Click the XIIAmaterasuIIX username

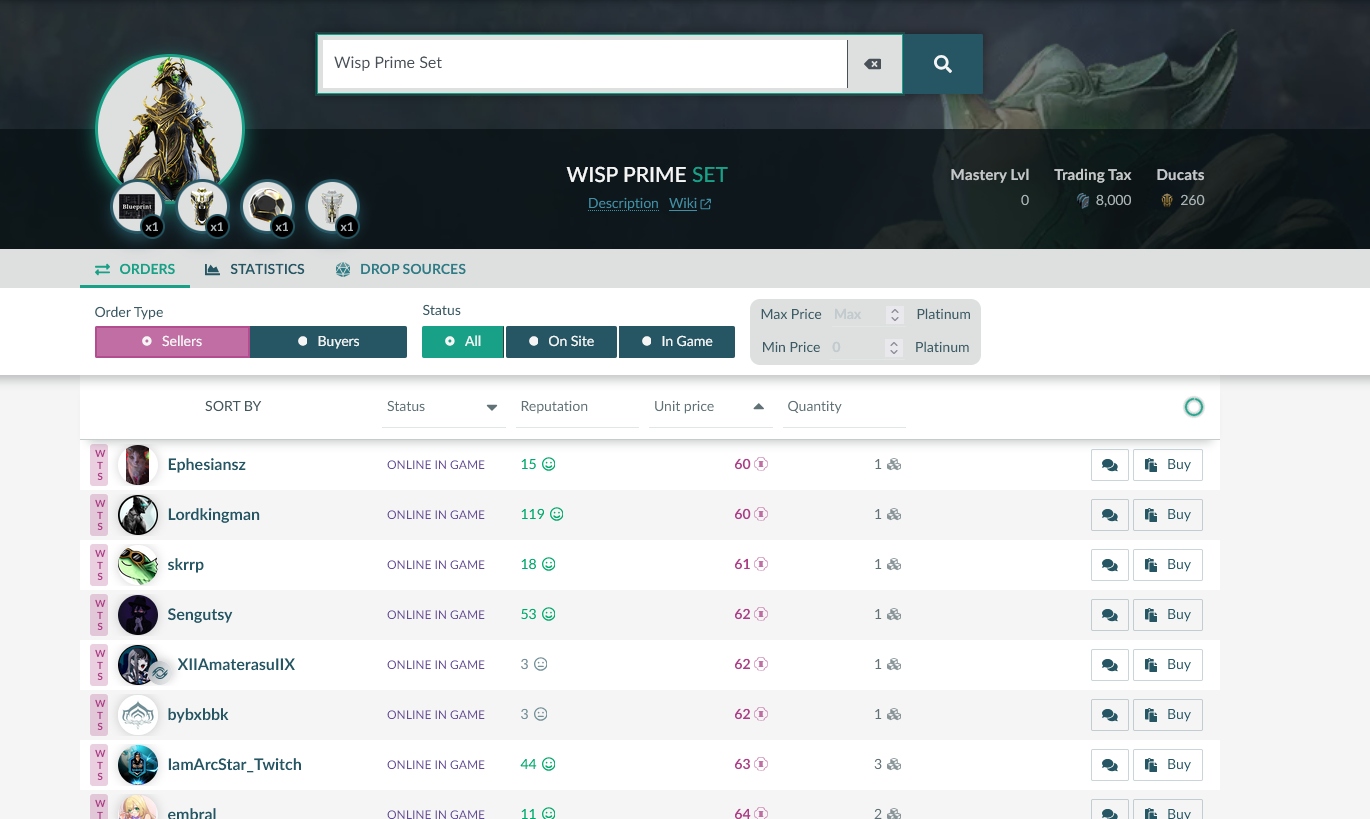[236, 665]
